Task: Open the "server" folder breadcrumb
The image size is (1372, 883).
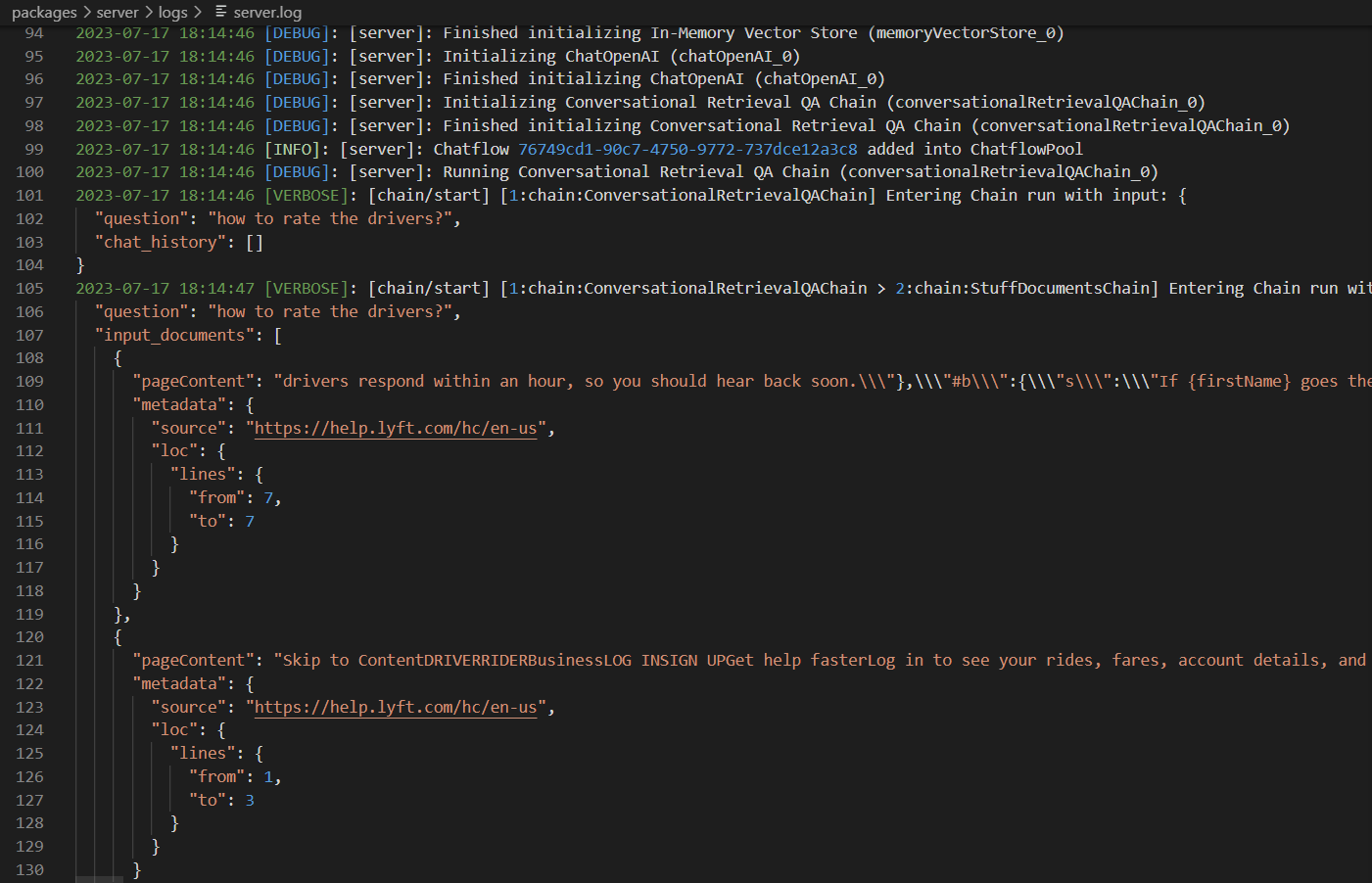Action: 118,12
